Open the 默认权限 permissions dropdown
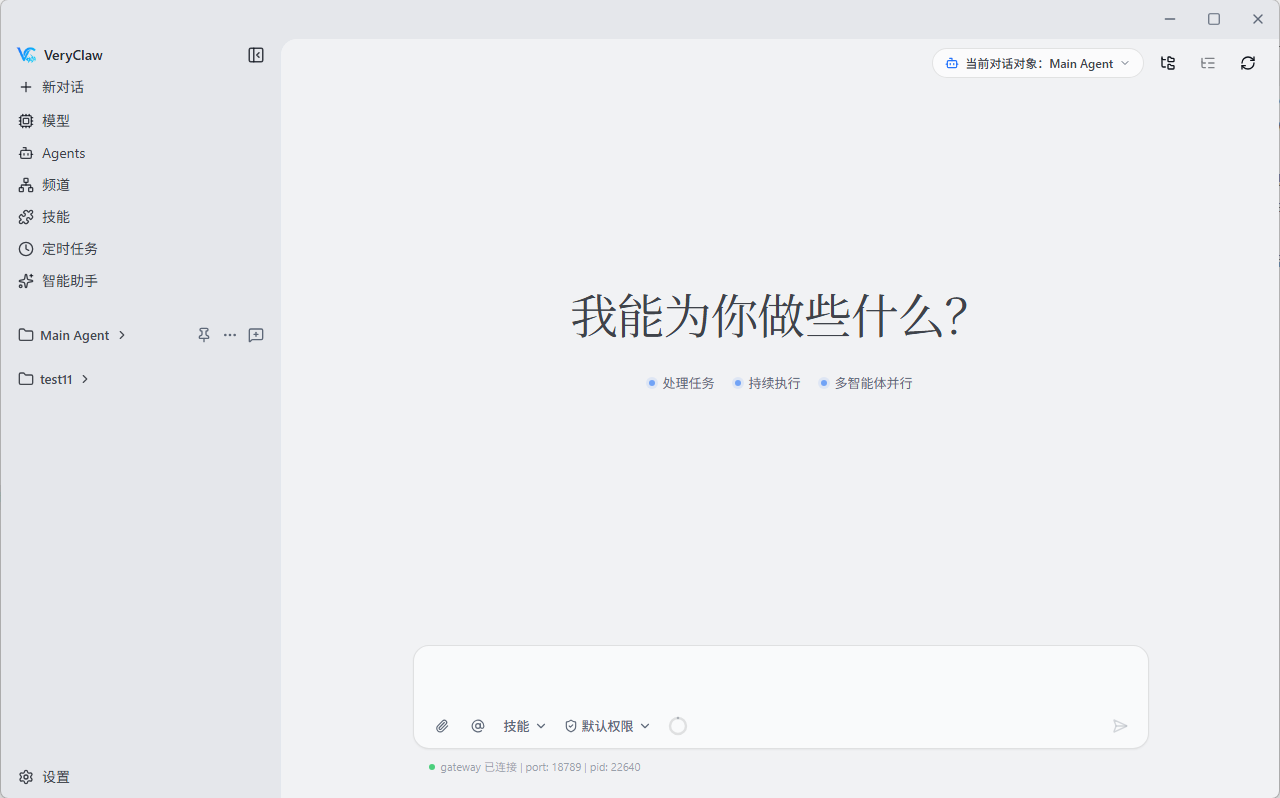This screenshot has width=1280, height=798. coord(607,726)
